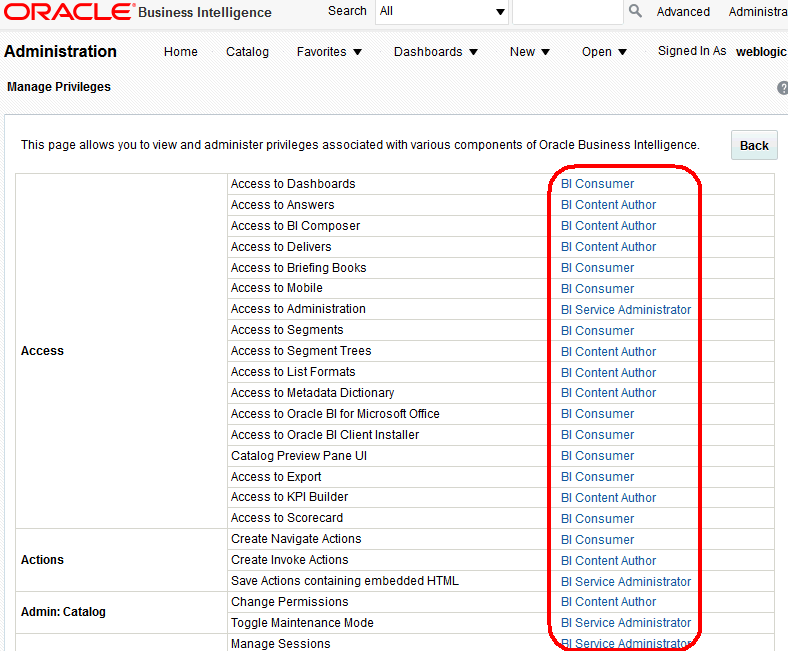This screenshot has height=651, width=788.
Task: Open BI Content Author for Create Invoke Actions
Action: 608,561
